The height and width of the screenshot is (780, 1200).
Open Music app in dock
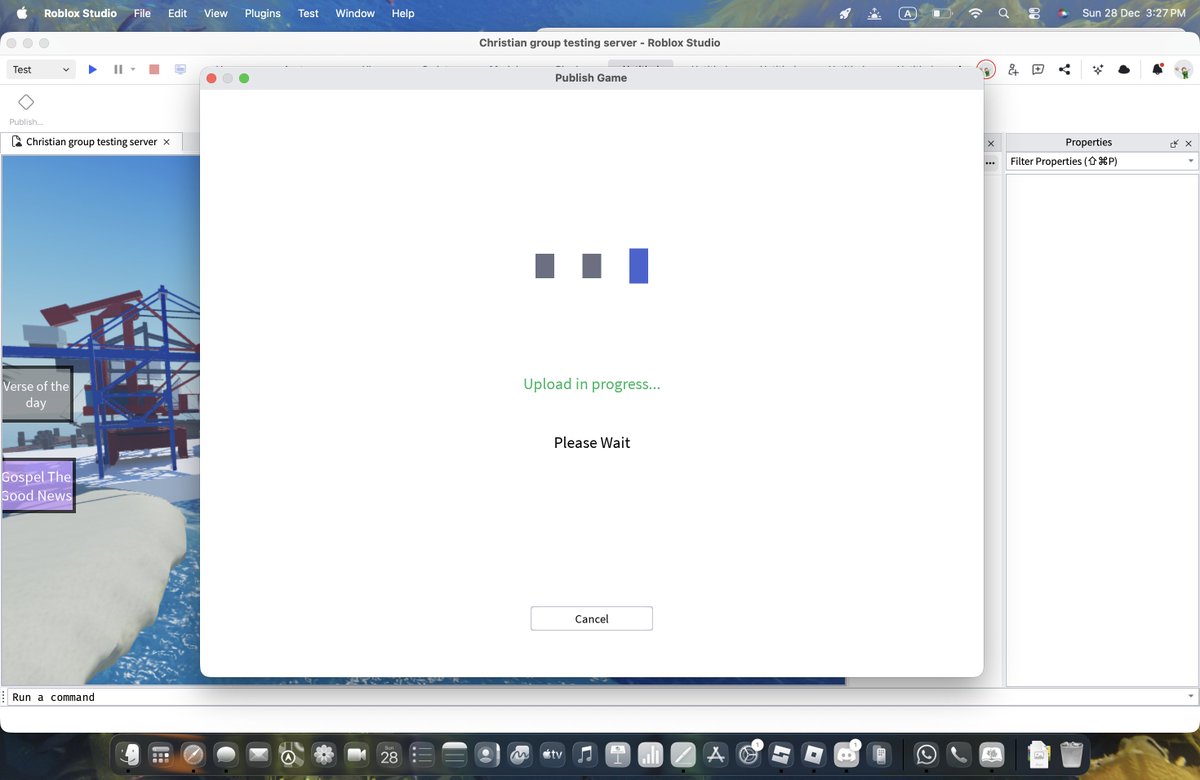[585, 755]
